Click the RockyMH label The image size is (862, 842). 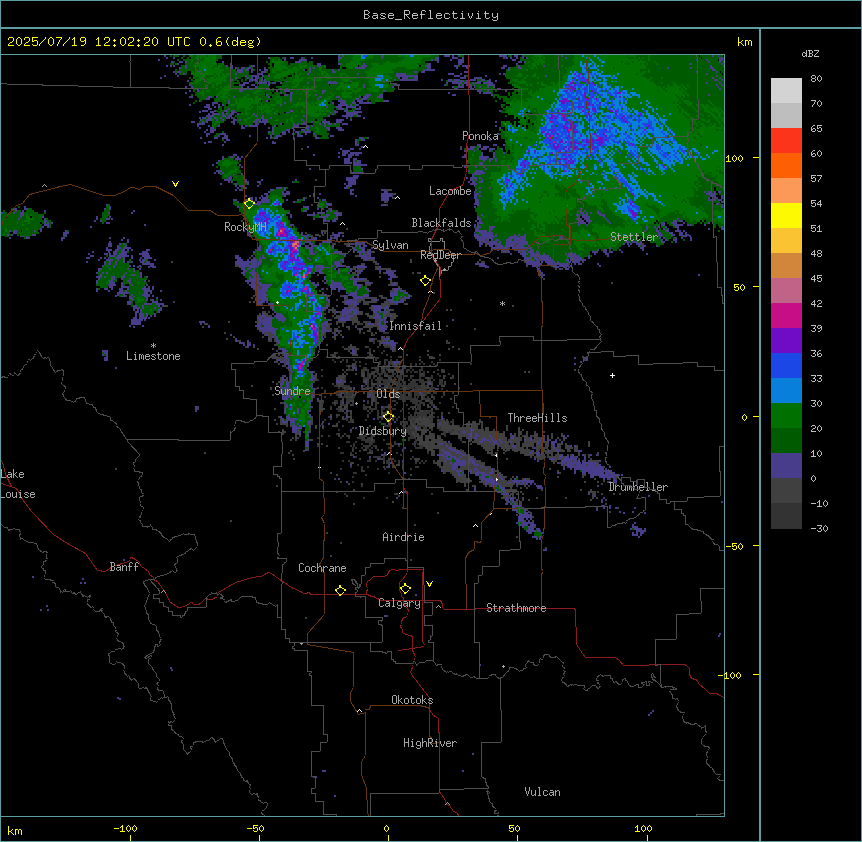(x=245, y=227)
